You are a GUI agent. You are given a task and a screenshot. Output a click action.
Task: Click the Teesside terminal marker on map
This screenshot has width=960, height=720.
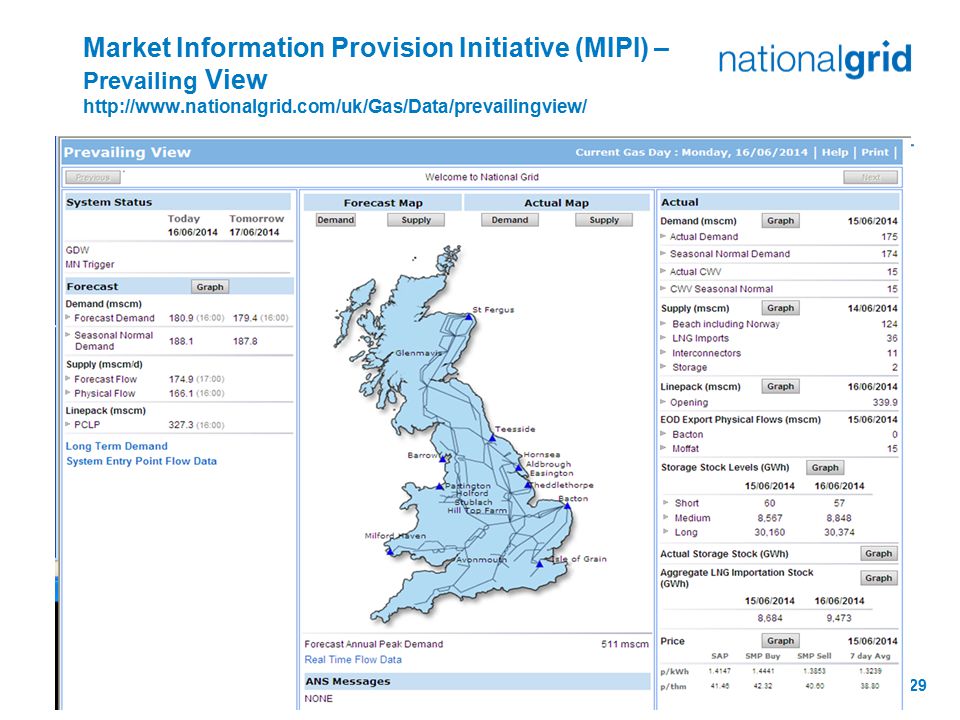point(492,438)
